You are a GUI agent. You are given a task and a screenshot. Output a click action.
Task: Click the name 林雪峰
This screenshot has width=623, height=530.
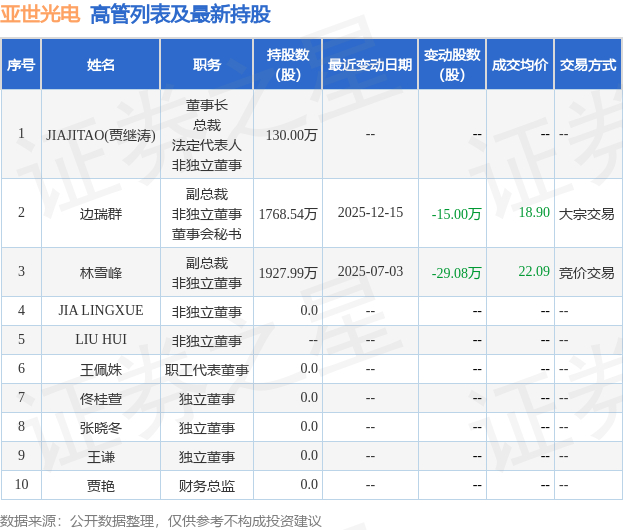tap(101, 273)
